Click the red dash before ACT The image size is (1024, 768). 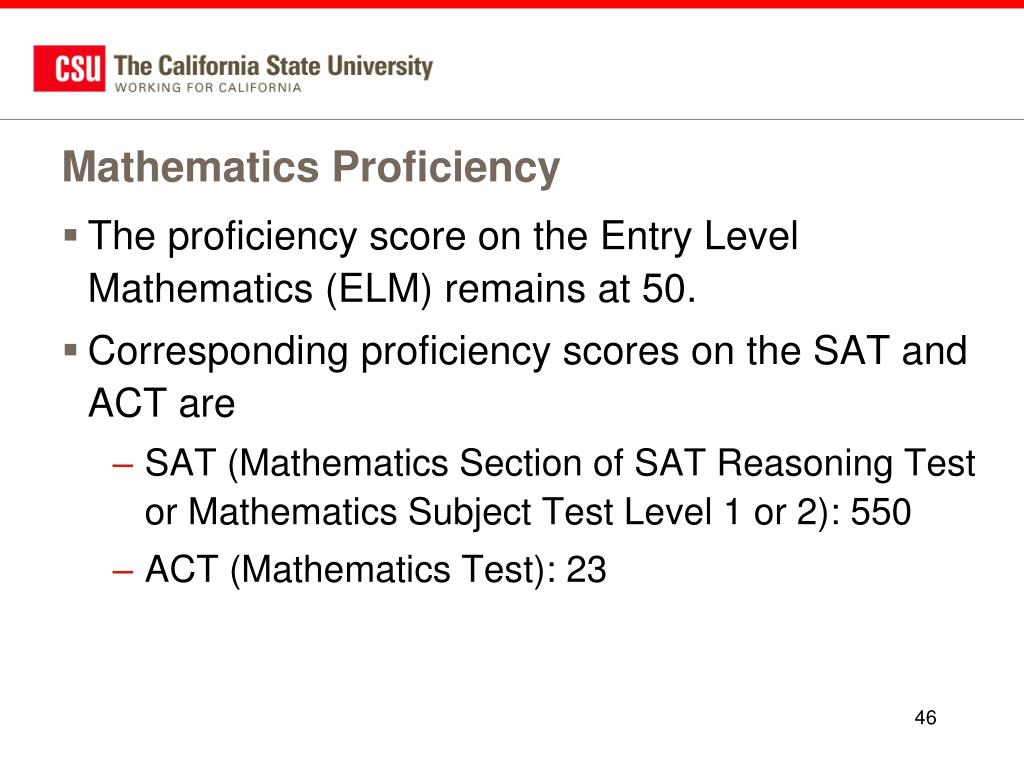pos(122,571)
